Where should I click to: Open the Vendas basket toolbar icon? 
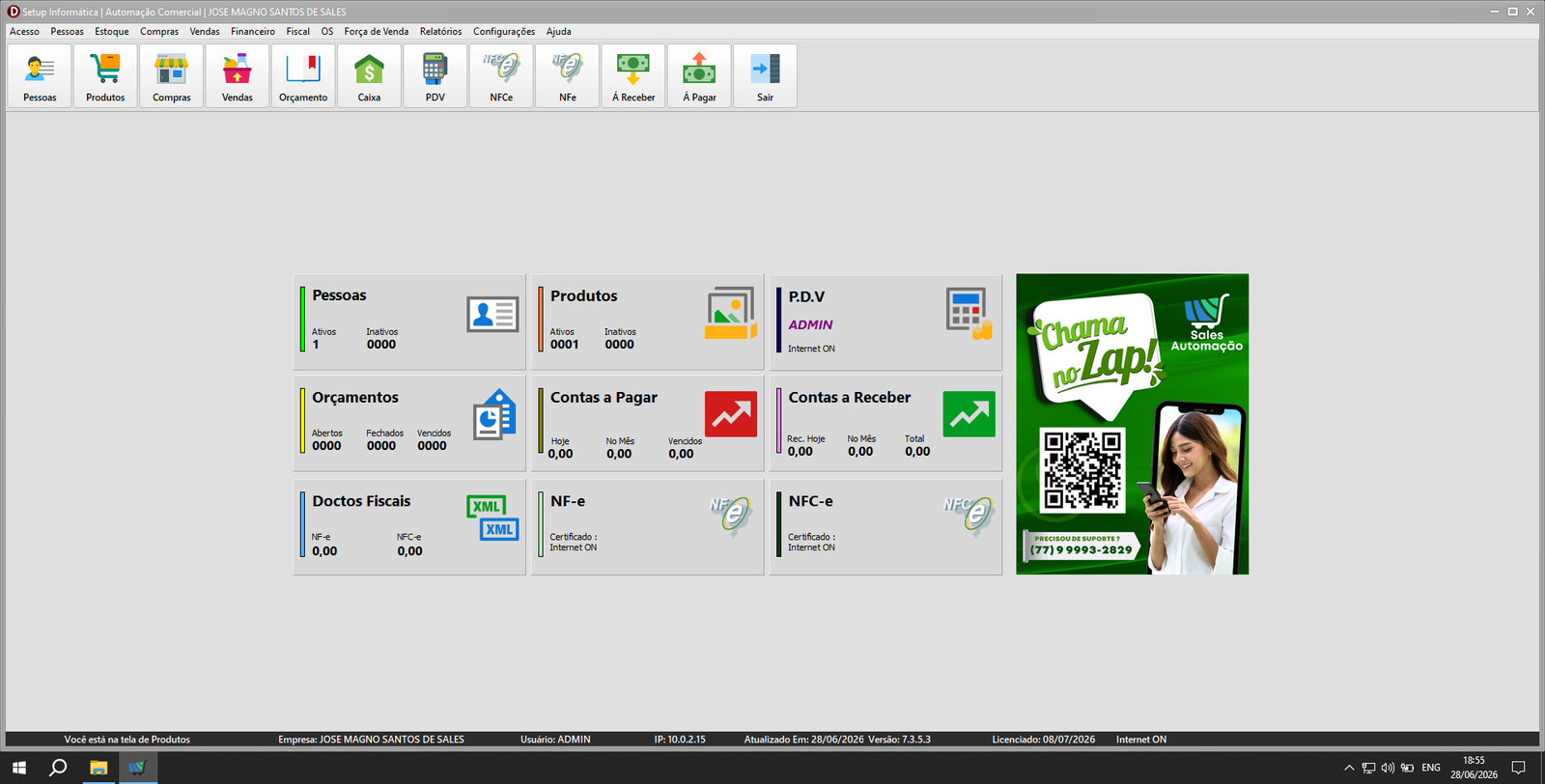(238, 76)
